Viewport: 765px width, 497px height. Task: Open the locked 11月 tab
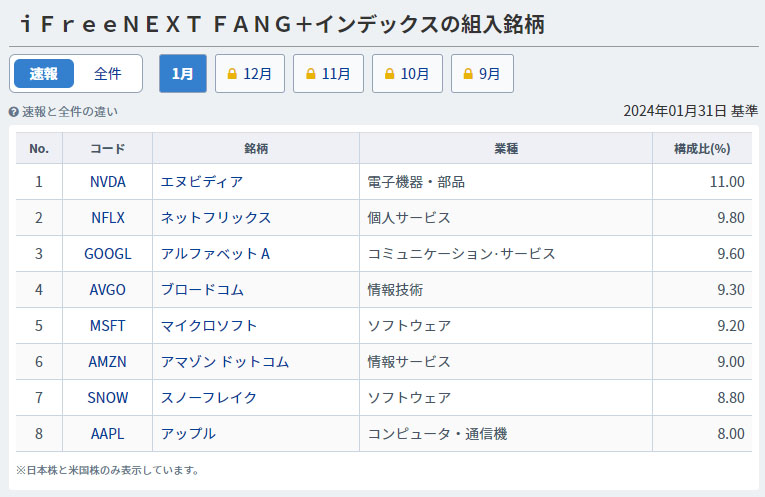328,74
